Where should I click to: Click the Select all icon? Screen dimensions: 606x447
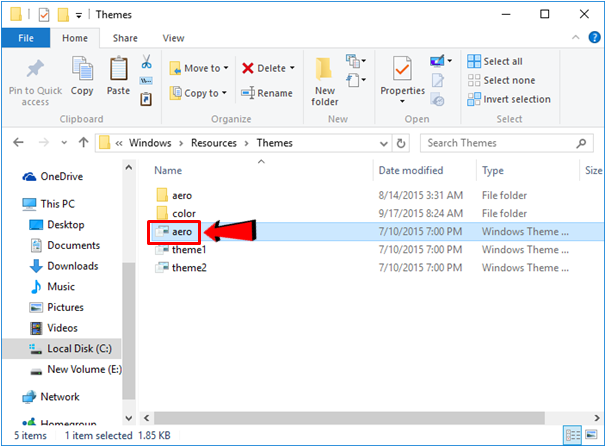click(474, 61)
